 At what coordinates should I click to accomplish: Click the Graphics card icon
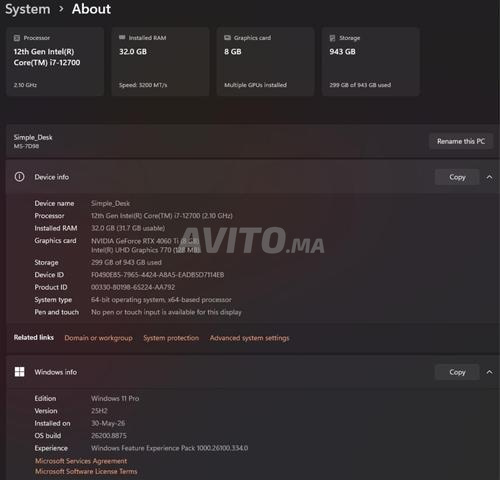click(227, 38)
